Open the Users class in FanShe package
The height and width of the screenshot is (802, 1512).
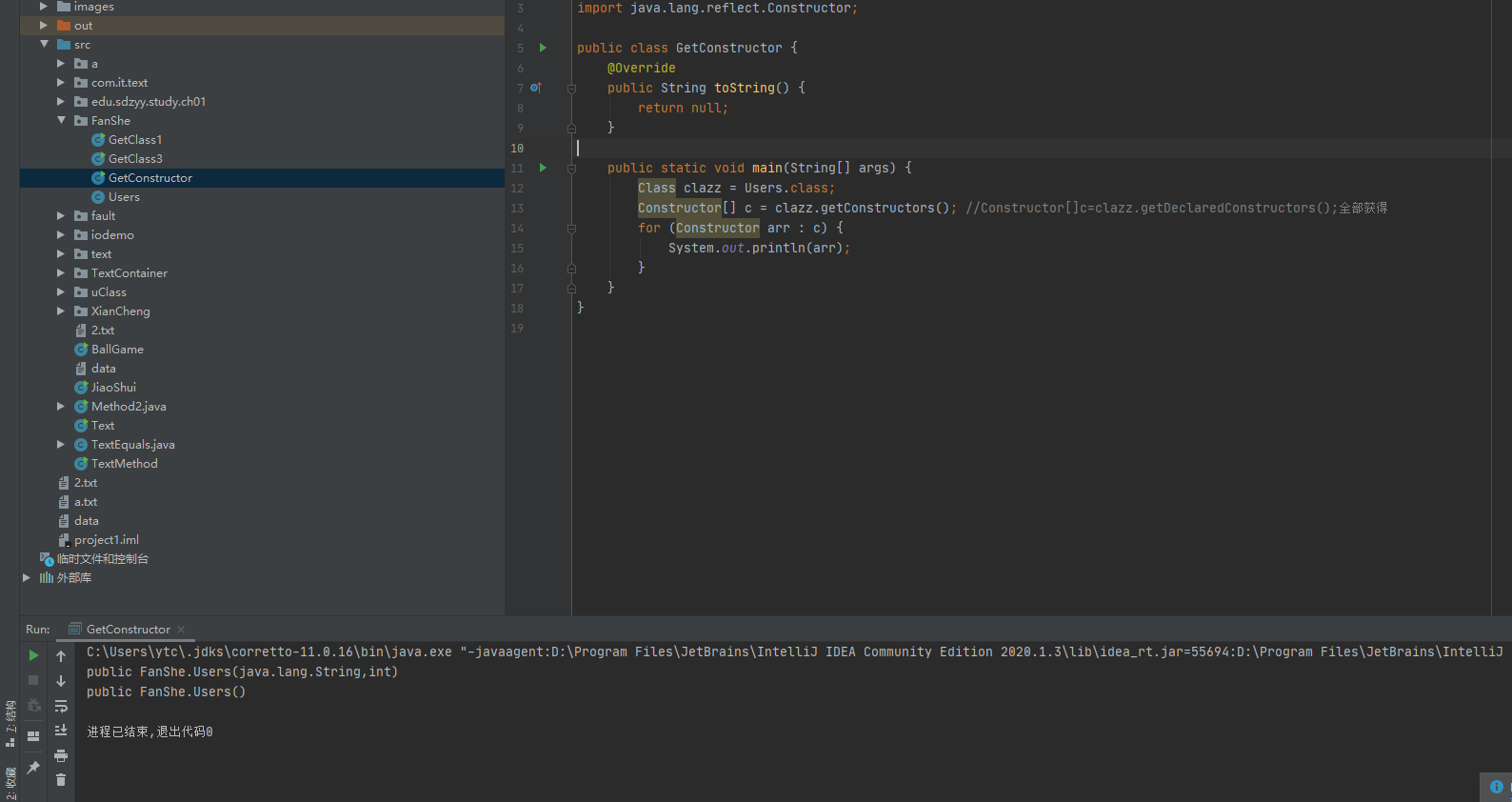pyautogui.click(x=124, y=197)
